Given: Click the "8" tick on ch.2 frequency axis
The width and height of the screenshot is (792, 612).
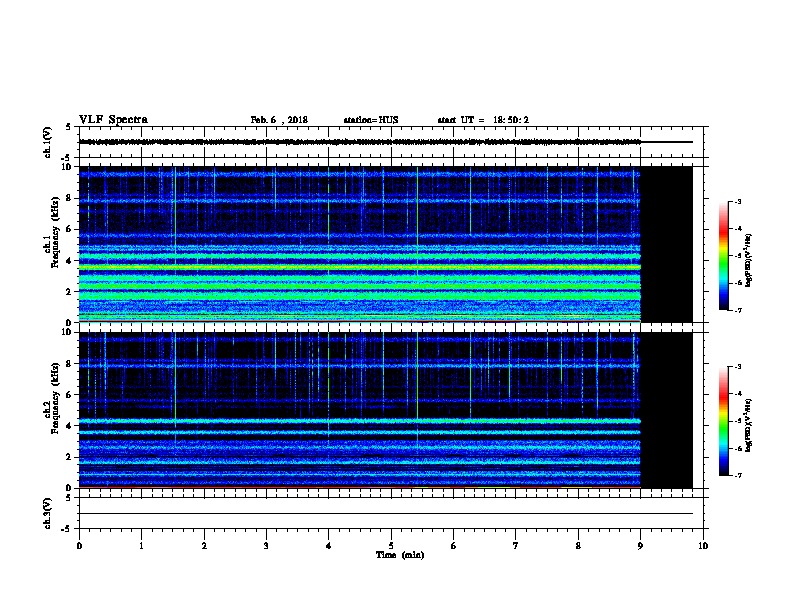Looking at the screenshot, I should coord(69,364).
